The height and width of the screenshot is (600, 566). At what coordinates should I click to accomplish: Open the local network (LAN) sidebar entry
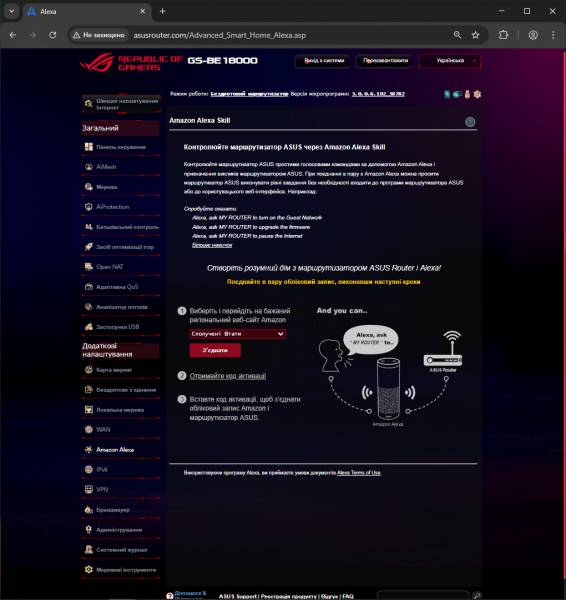coord(121,409)
